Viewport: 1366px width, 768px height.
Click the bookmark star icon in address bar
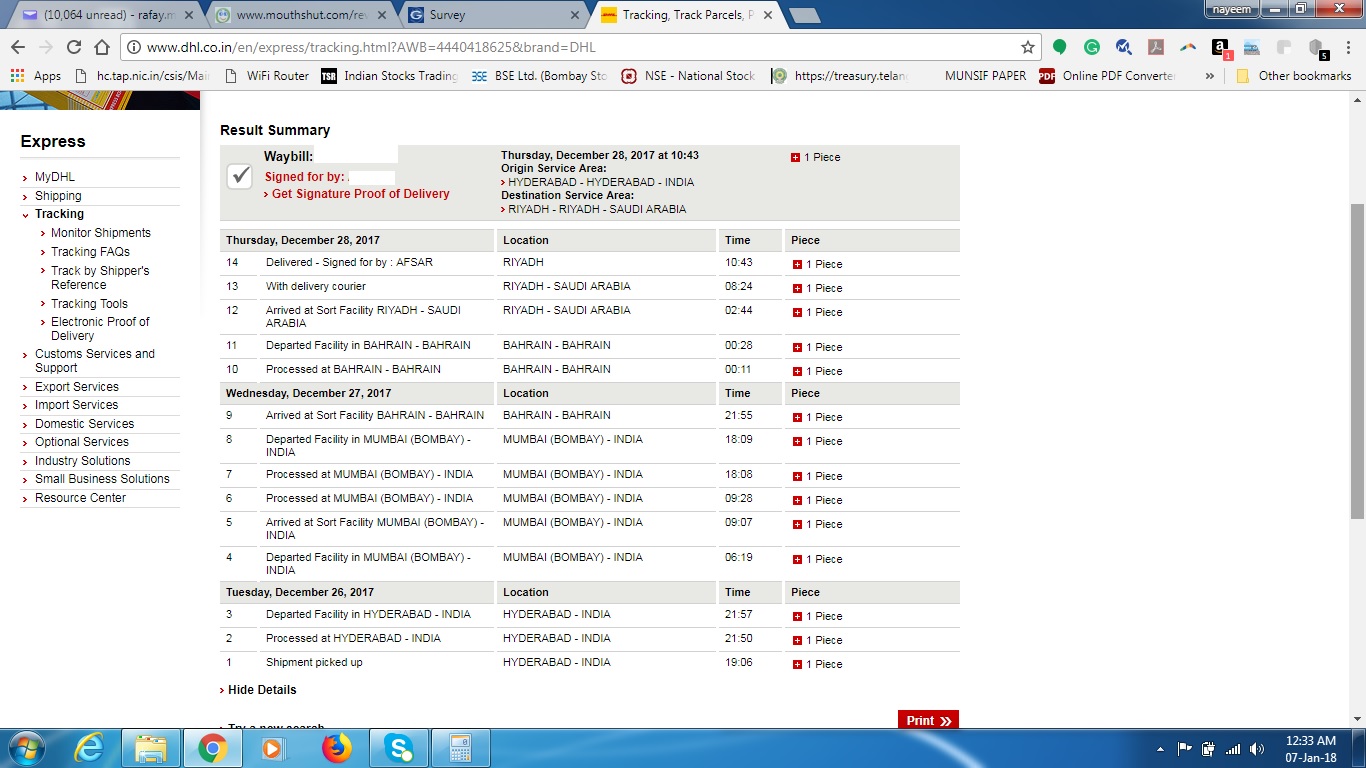(x=1027, y=47)
